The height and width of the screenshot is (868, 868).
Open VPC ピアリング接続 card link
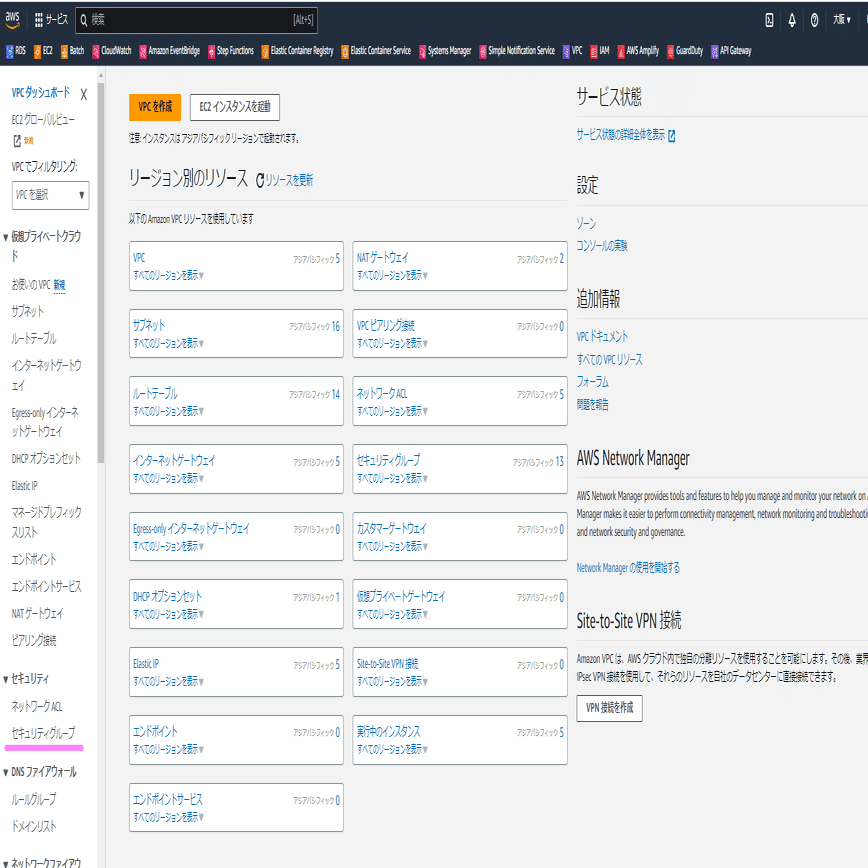(385, 326)
